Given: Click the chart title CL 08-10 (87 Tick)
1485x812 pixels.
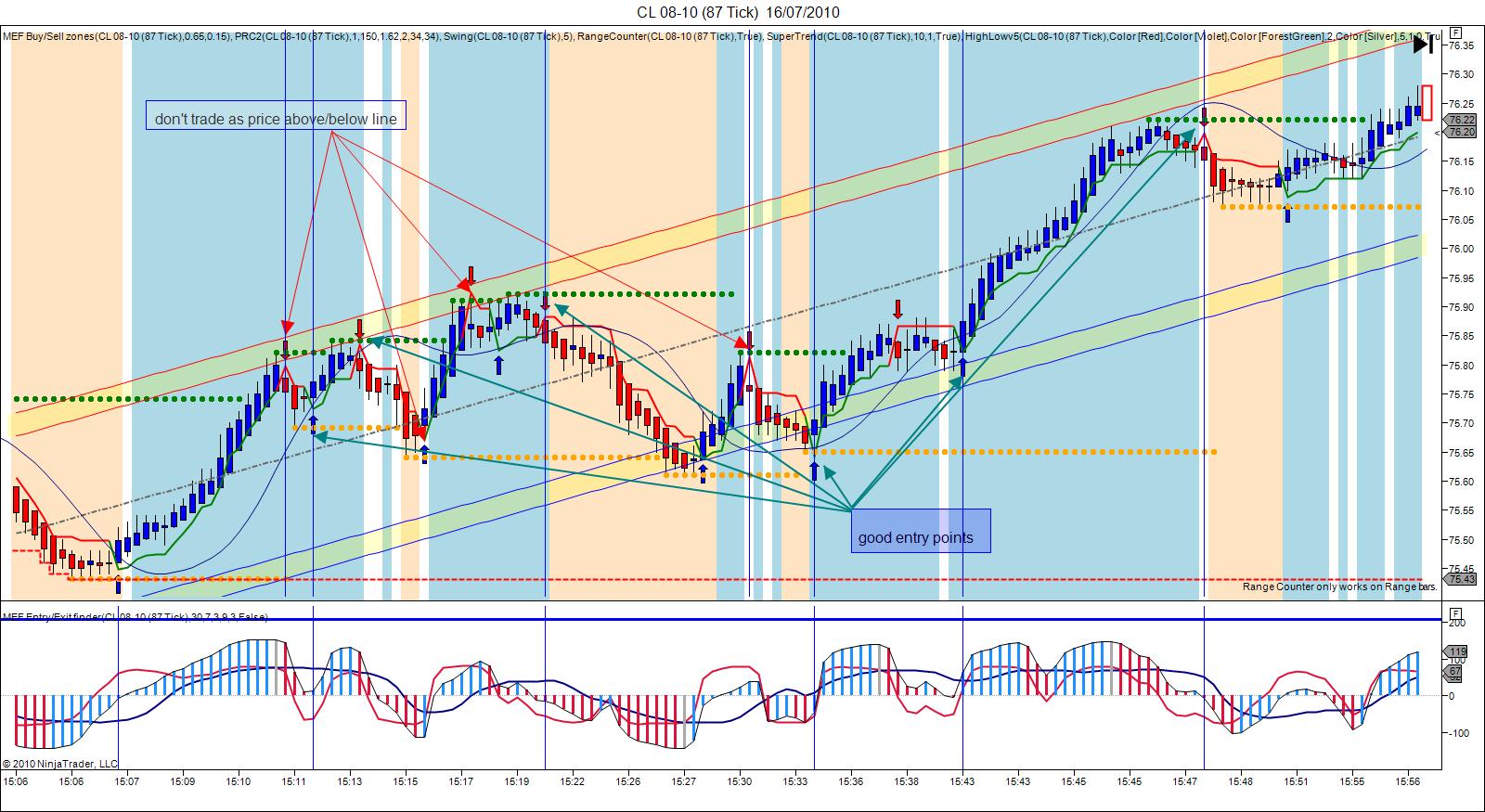Looking at the screenshot, I should click(697, 11).
